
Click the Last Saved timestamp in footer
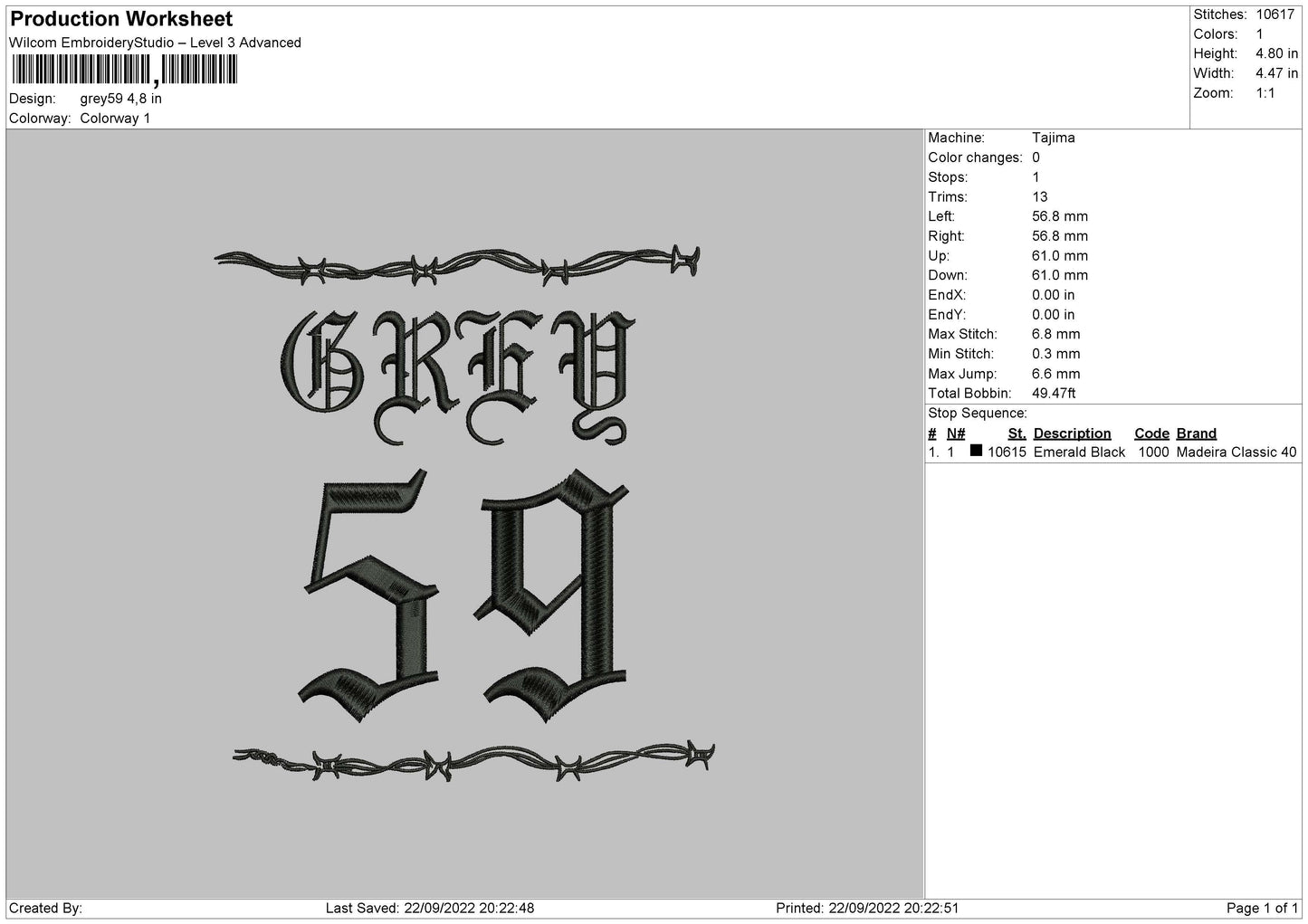(430, 909)
